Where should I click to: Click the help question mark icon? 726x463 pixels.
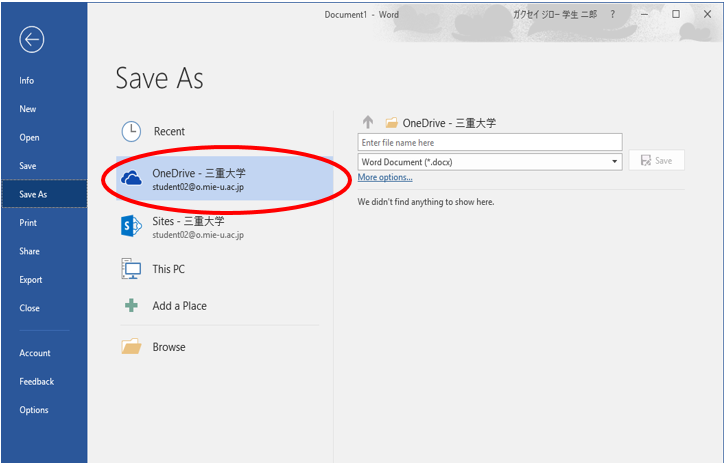tap(613, 14)
